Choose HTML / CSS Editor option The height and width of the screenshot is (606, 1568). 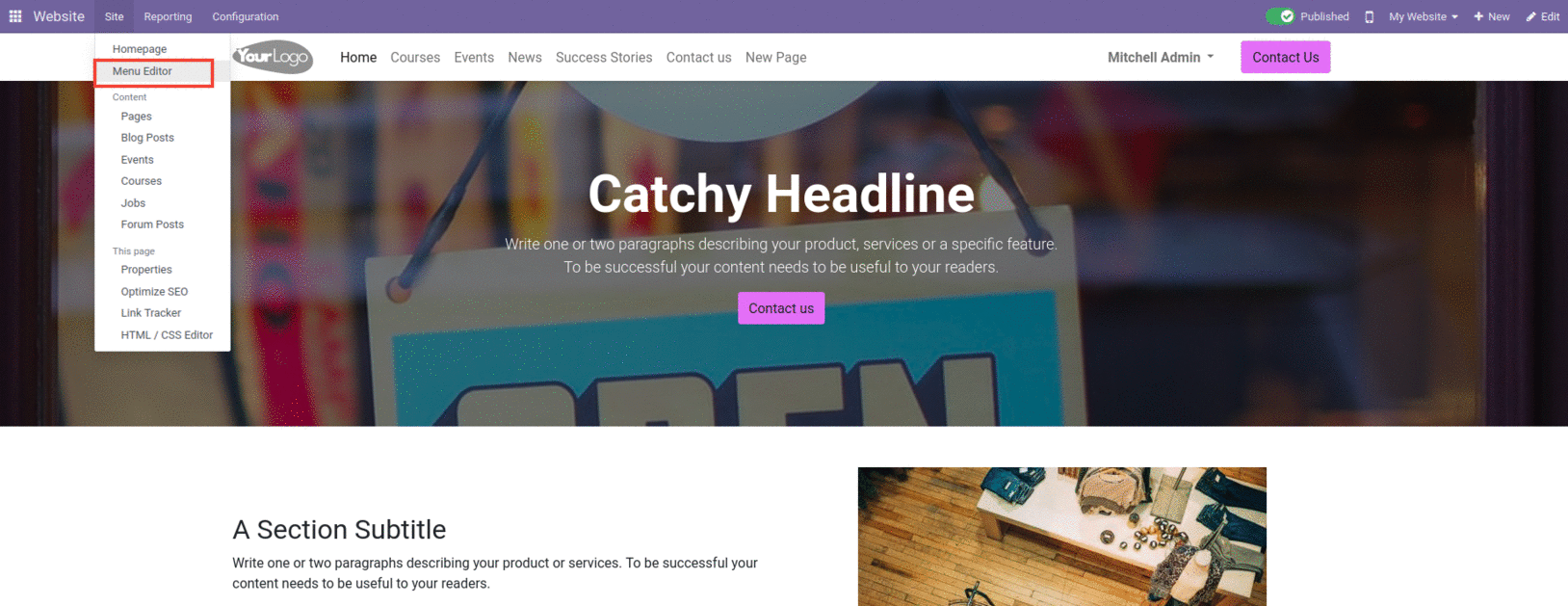tap(167, 335)
